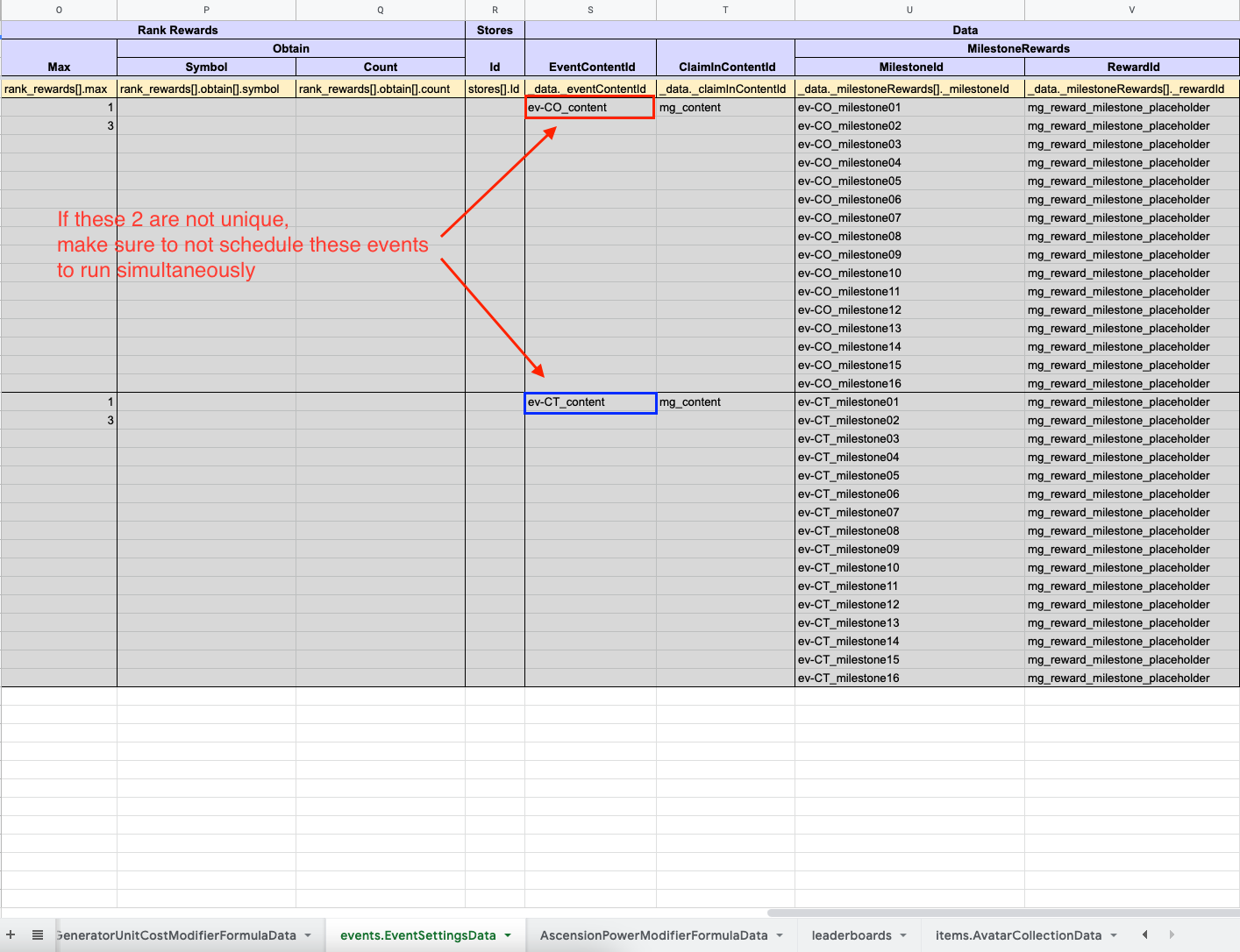Screen dimensions: 1240x952
Task: Select the _data._claimInContentId path cell
Action: tap(725, 89)
